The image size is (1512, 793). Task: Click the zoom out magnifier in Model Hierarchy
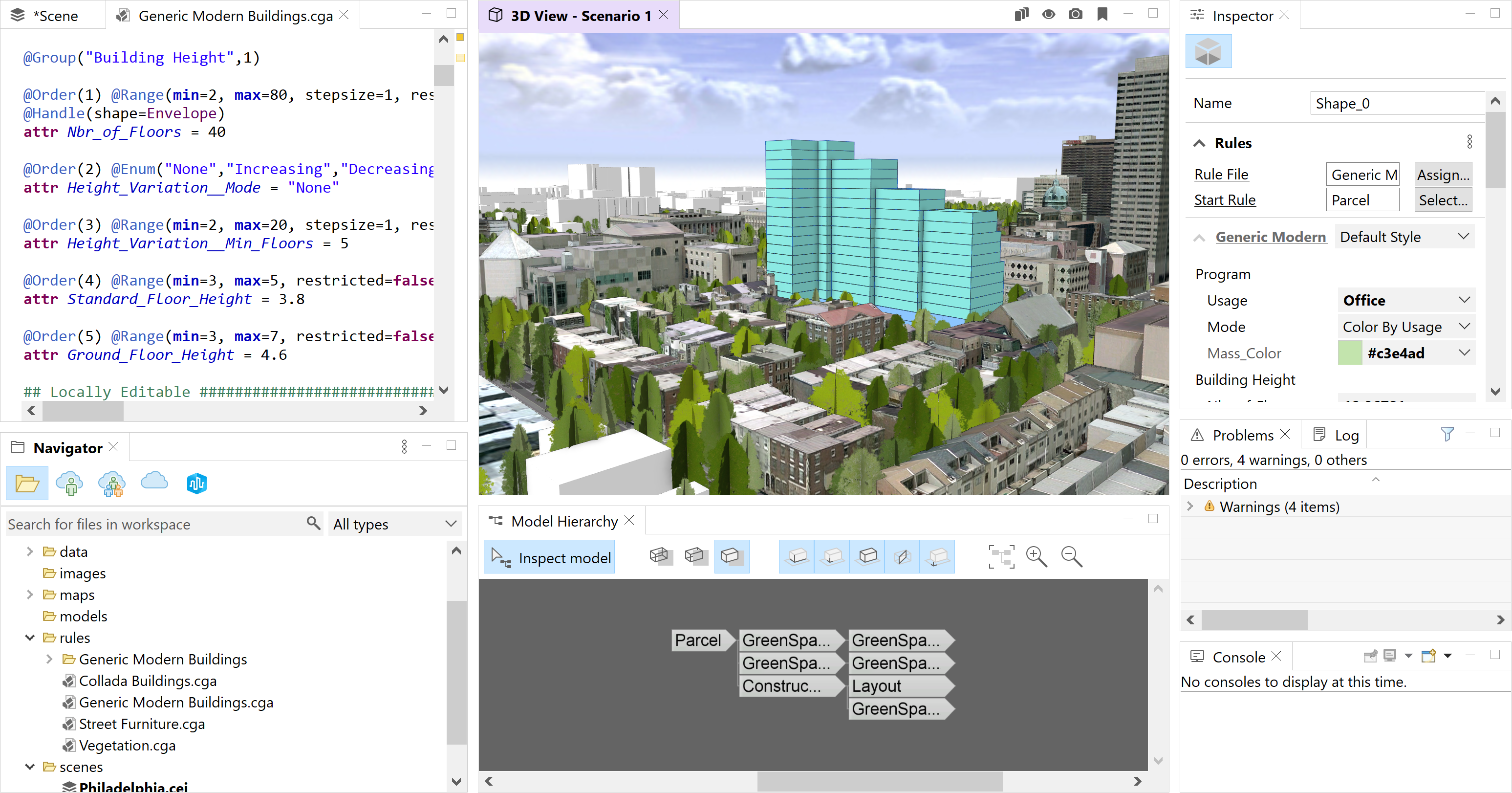(x=1071, y=556)
